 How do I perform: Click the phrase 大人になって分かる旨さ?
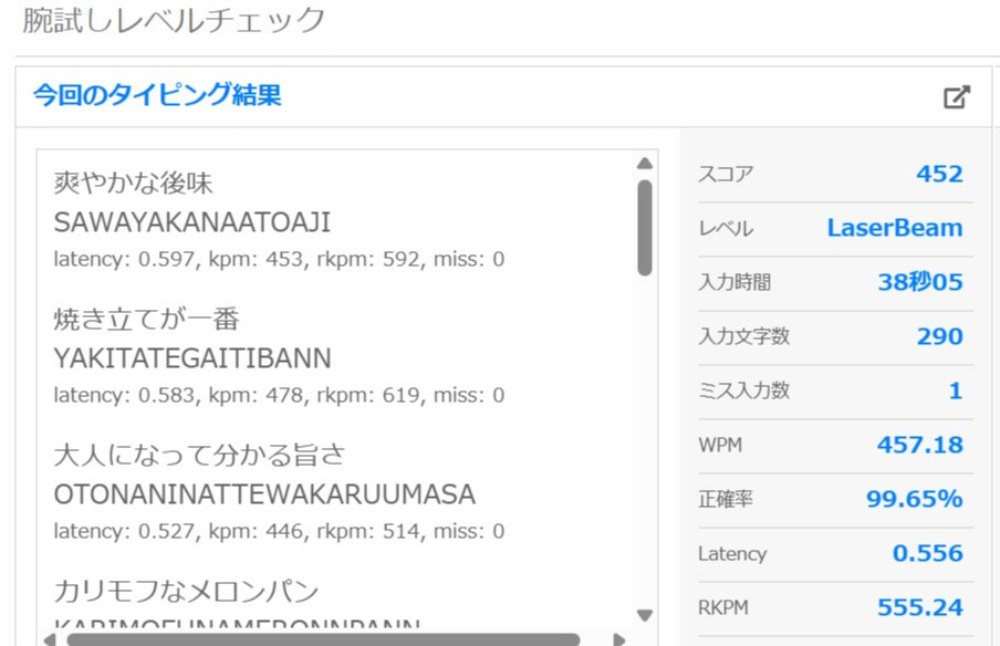coord(200,455)
